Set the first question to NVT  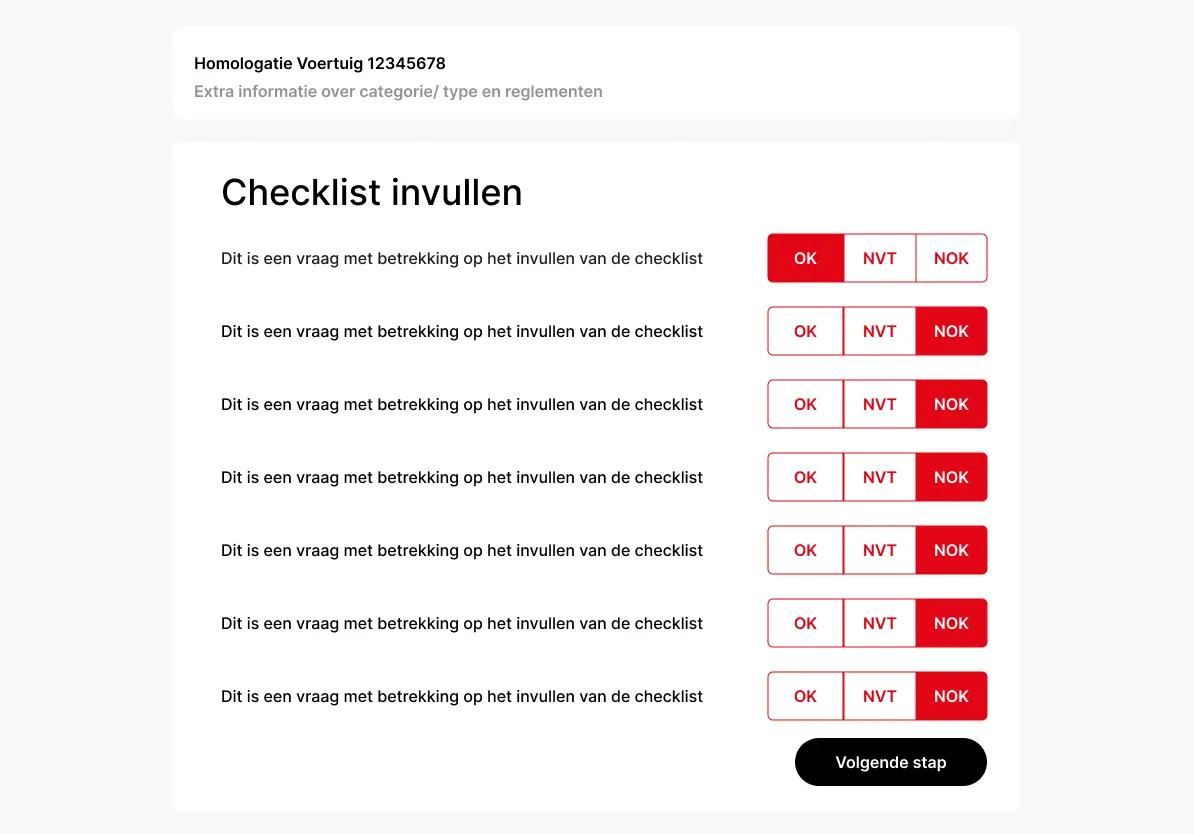[x=879, y=258]
